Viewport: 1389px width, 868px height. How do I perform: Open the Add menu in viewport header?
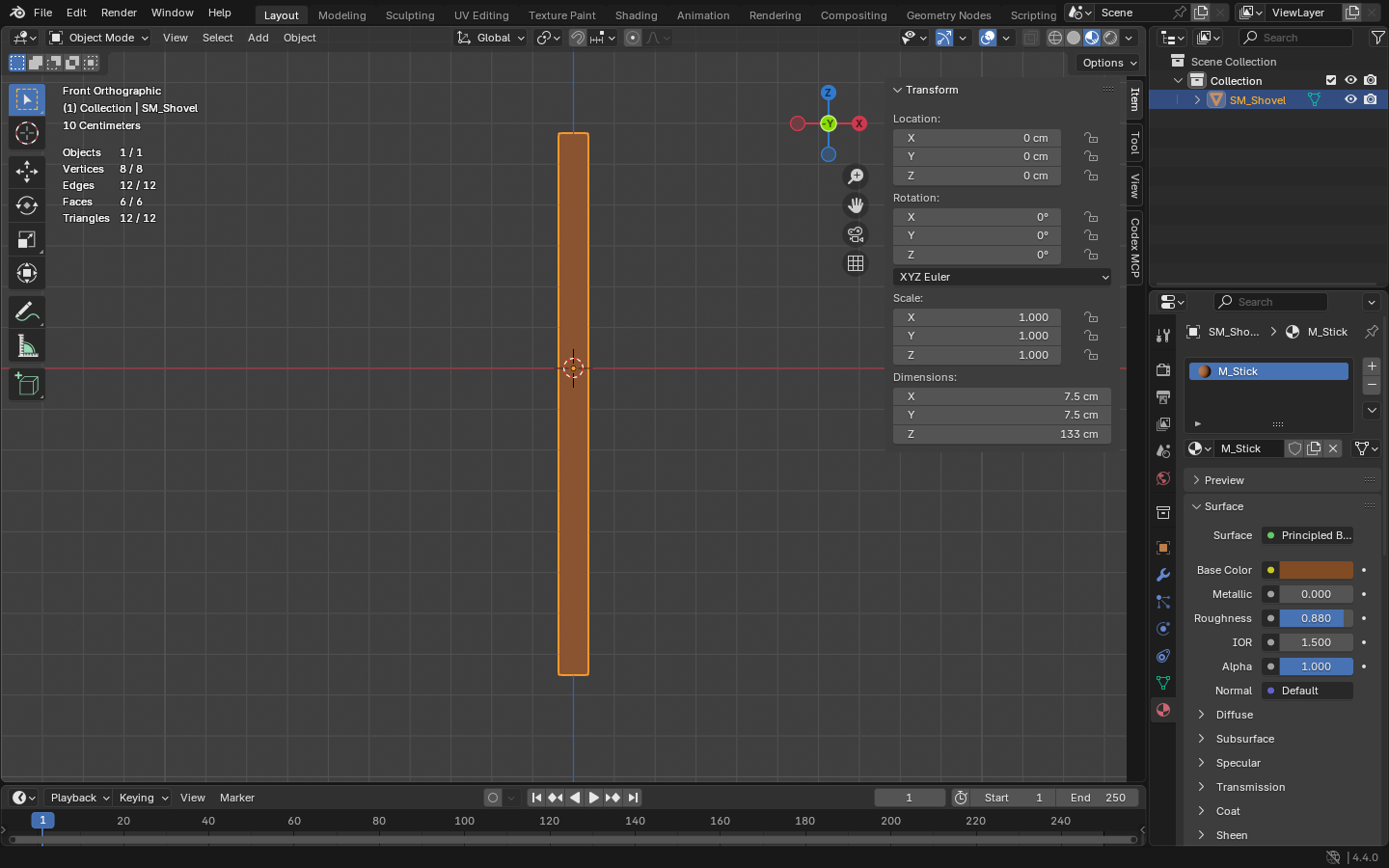pyautogui.click(x=258, y=38)
